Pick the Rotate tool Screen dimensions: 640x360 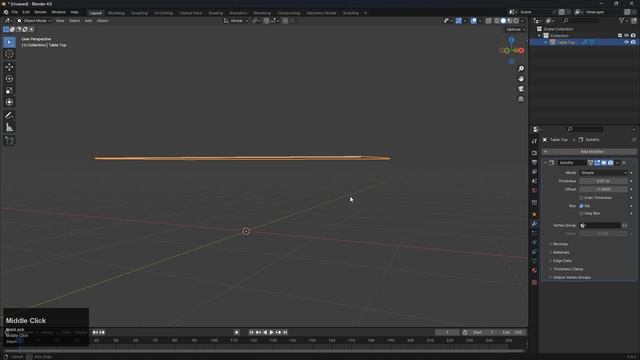click(x=9, y=79)
